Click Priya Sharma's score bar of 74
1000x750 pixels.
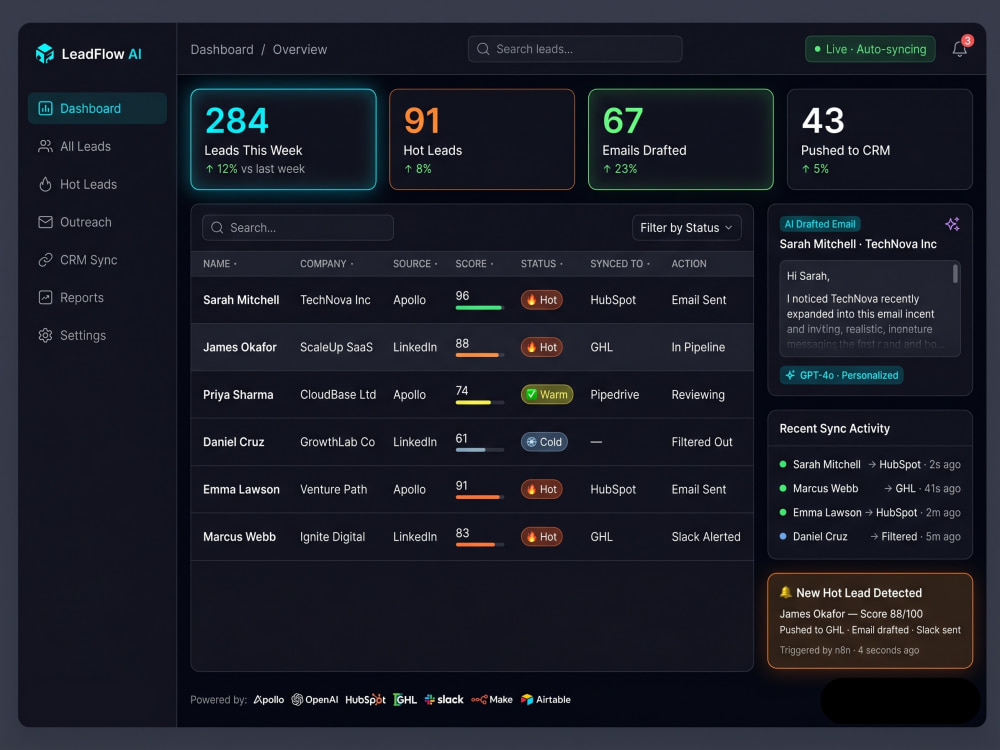[x=480, y=402]
